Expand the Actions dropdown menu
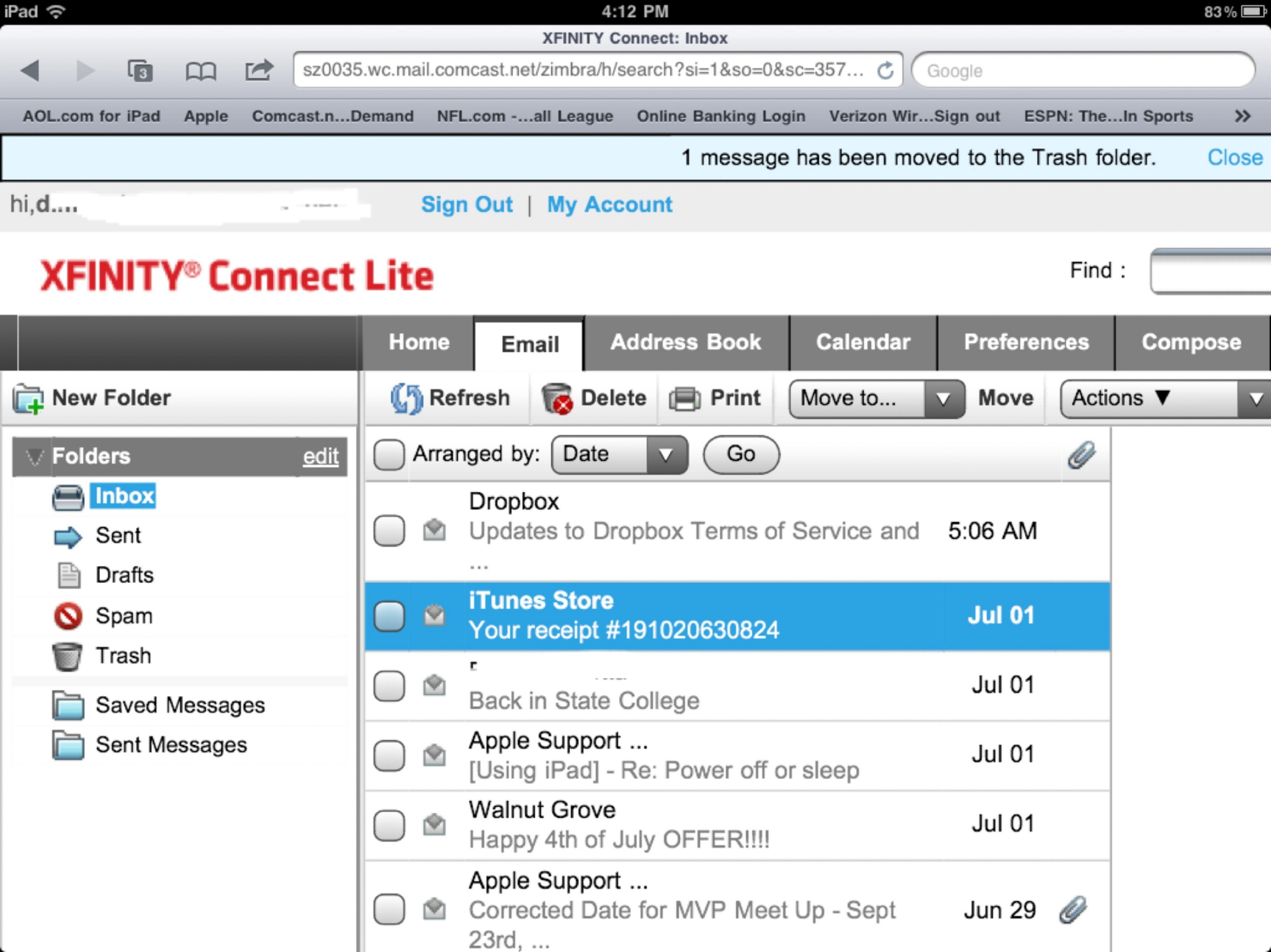The image size is (1271, 952). click(x=1165, y=398)
